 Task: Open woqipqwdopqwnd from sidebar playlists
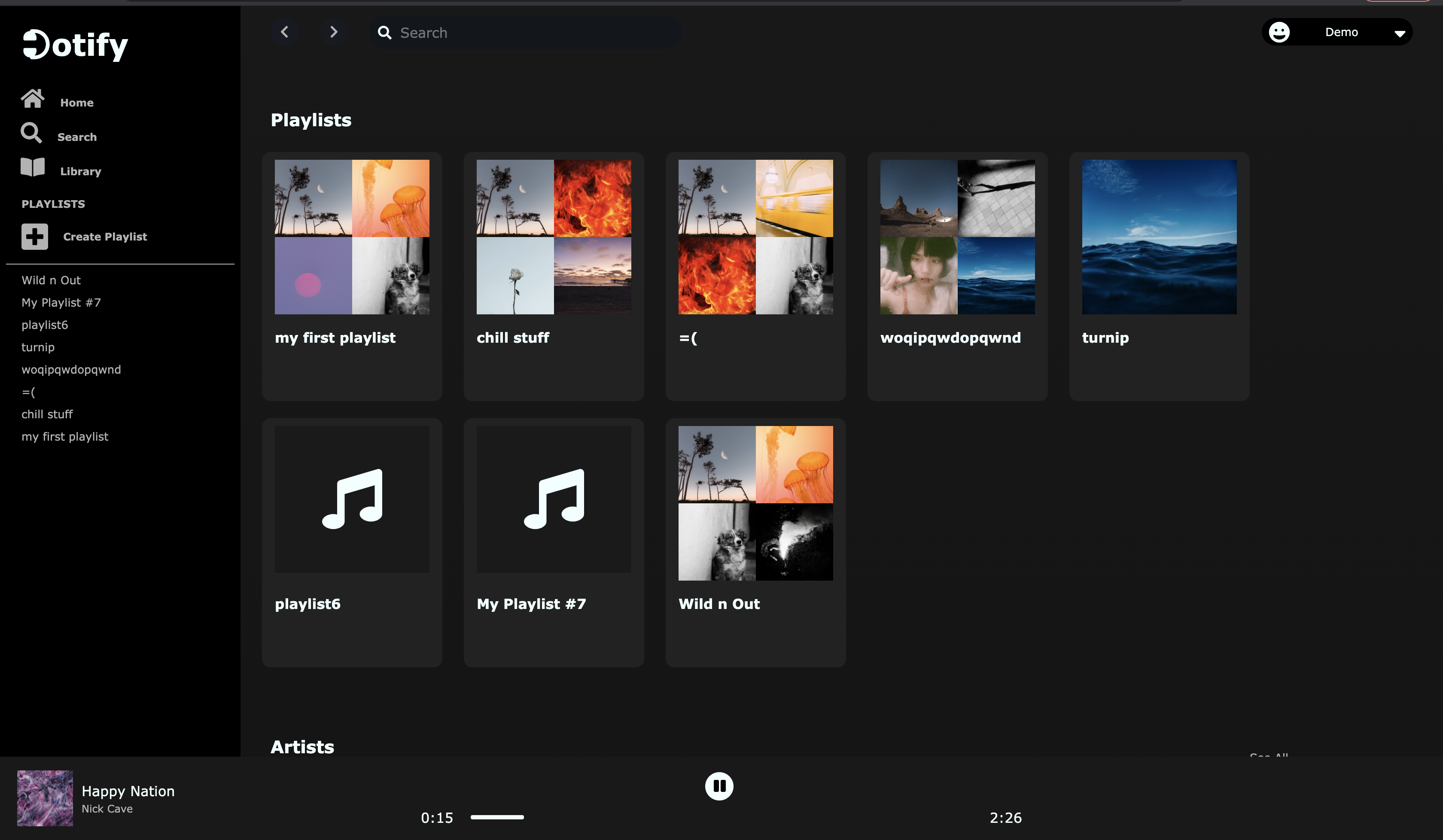(x=71, y=369)
